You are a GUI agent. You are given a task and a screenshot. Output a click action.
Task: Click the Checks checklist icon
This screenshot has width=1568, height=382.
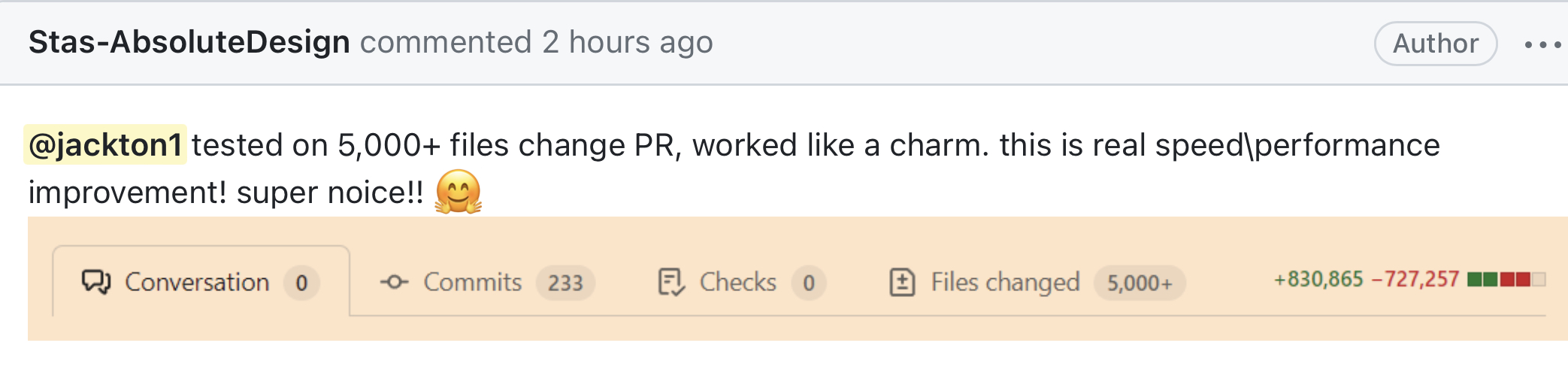click(670, 282)
